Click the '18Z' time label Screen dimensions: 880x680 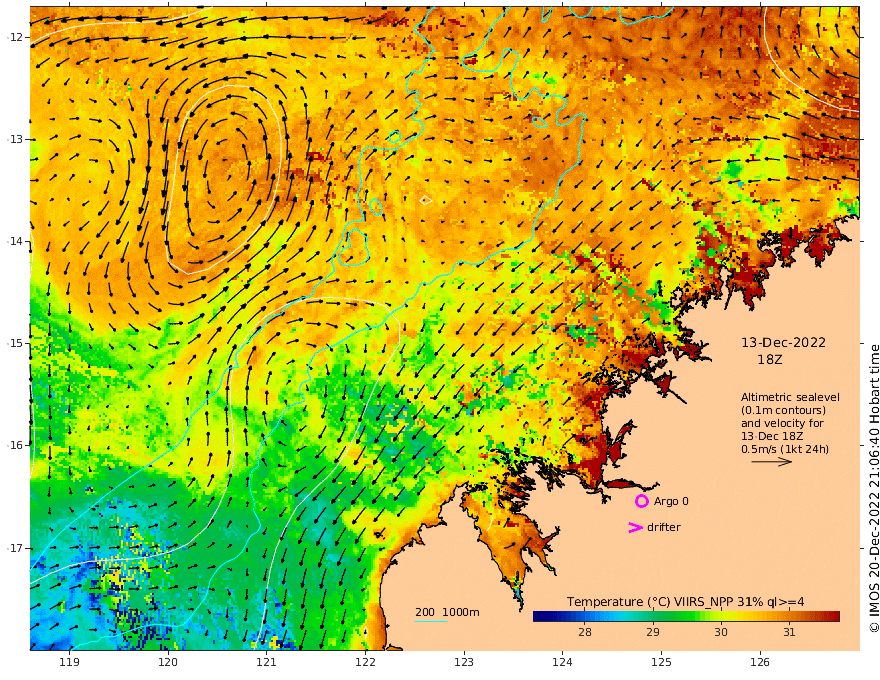pos(769,359)
